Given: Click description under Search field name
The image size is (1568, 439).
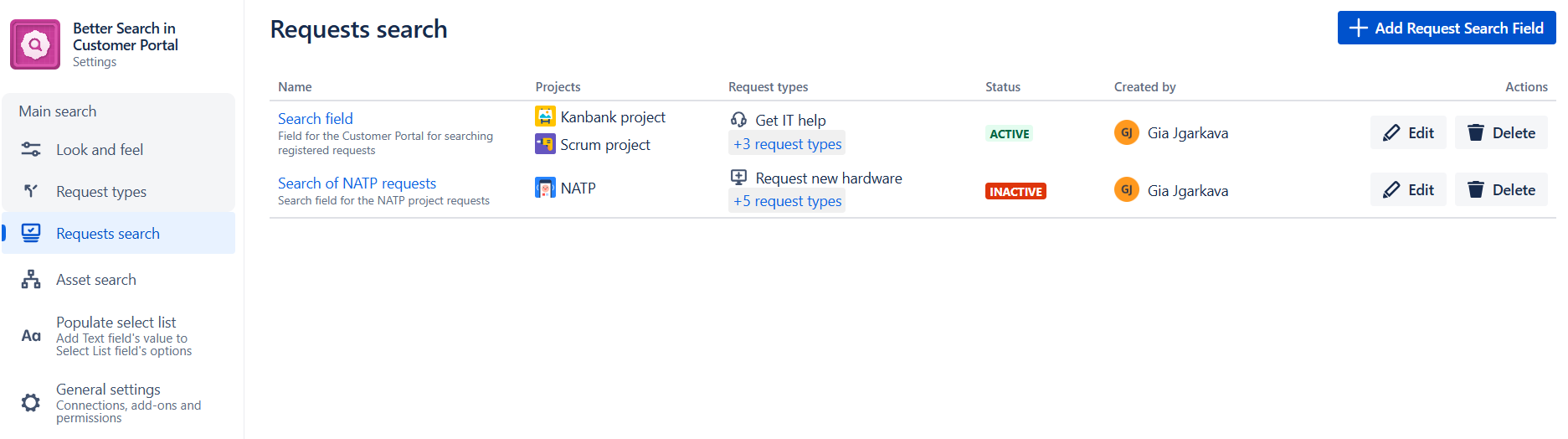Looking at the screenshot, I should click(x=385, y=143).
